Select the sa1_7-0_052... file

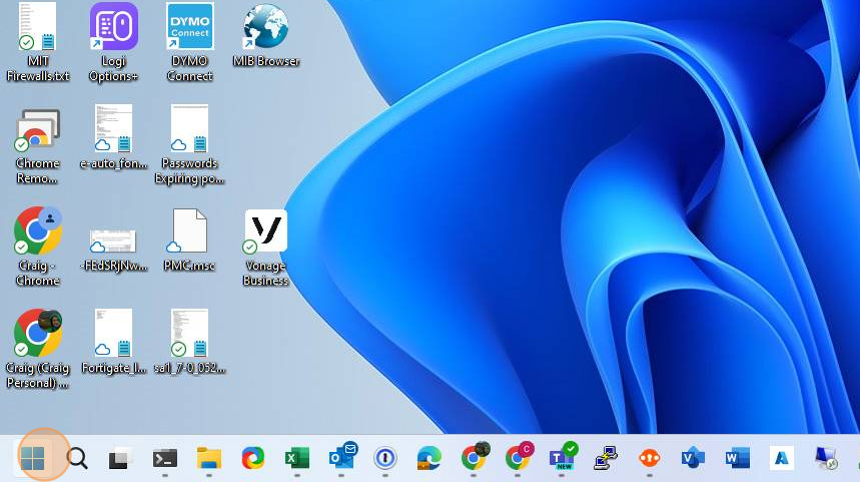tap(189, 342)
